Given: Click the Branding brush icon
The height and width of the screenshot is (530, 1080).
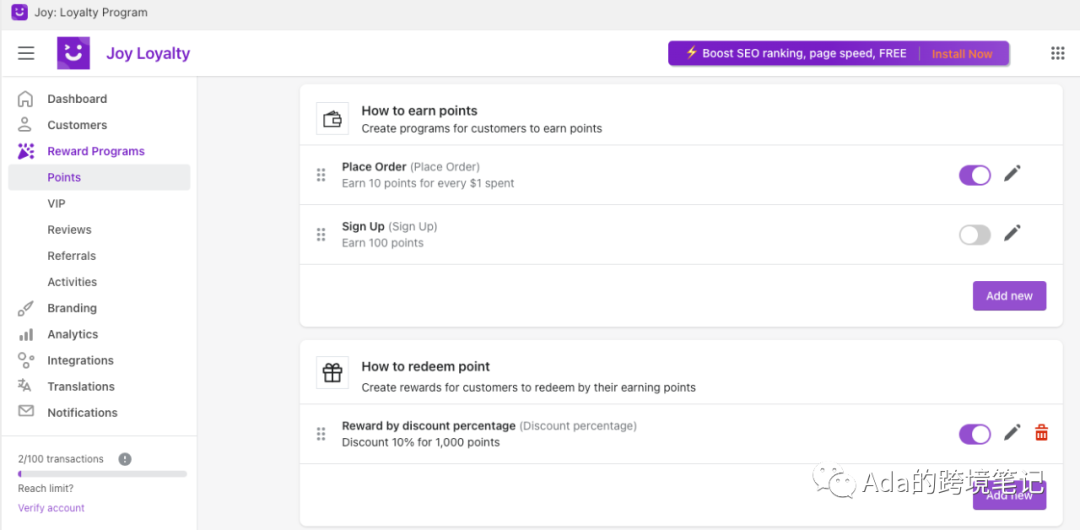Looking at the screenshot, I should [25, 308].
